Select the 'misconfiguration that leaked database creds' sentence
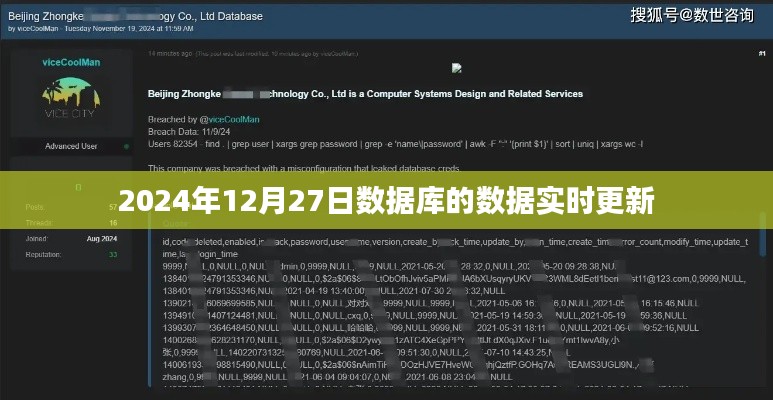The height and width of the screenshot is (400, 773). [304, 168]
